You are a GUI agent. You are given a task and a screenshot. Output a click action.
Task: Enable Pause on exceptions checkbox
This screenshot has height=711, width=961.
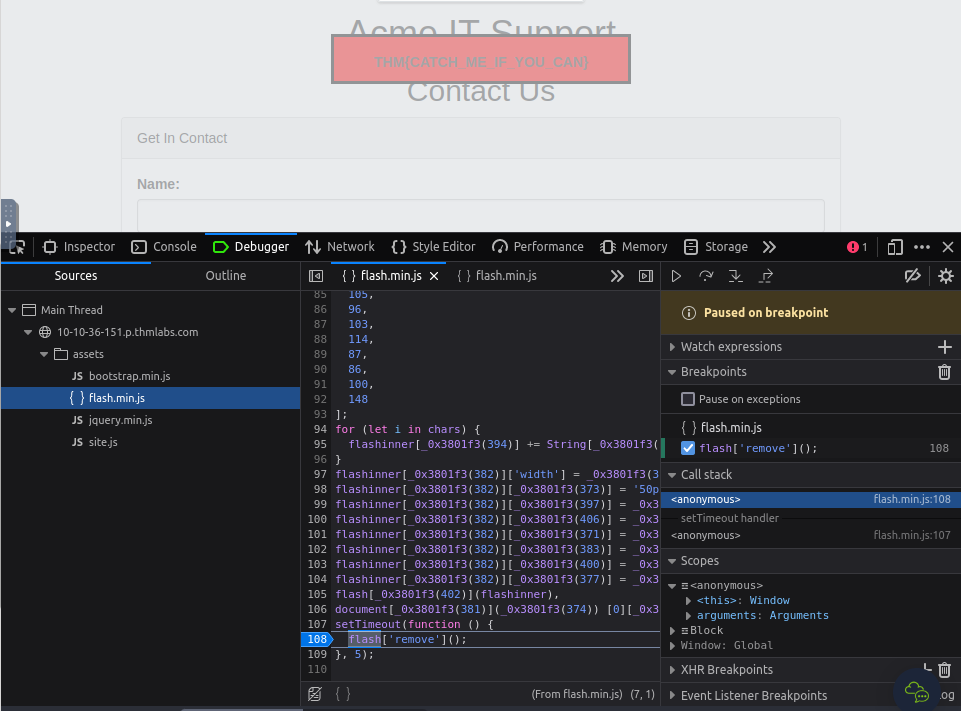pos(688,399)
